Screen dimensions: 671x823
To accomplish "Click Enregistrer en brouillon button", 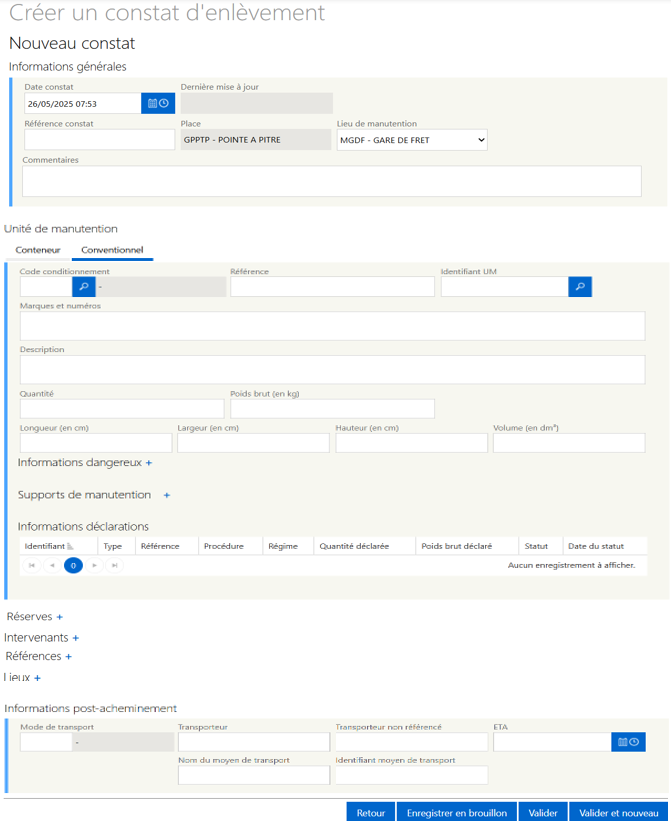I will tap(457, 813).
